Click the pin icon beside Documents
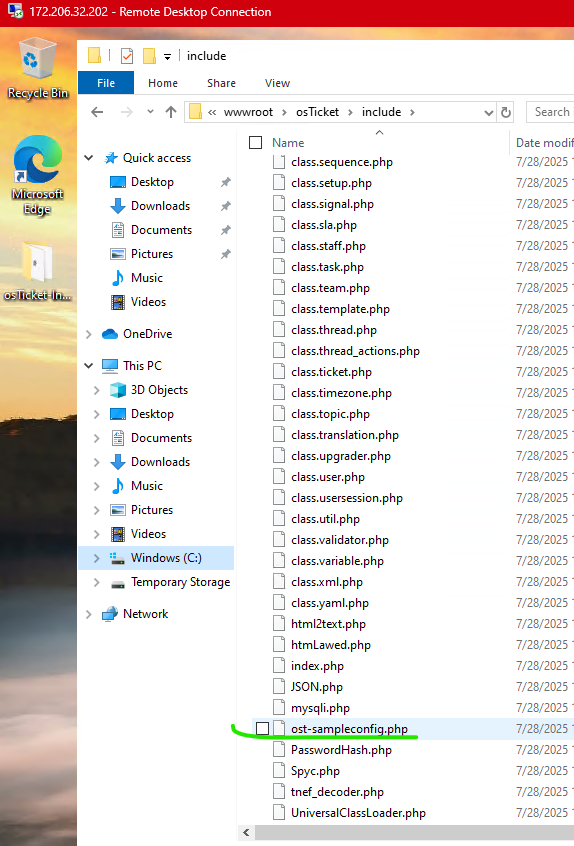Image resolution: width=574 pixels, height=846 pixels. 226,230
